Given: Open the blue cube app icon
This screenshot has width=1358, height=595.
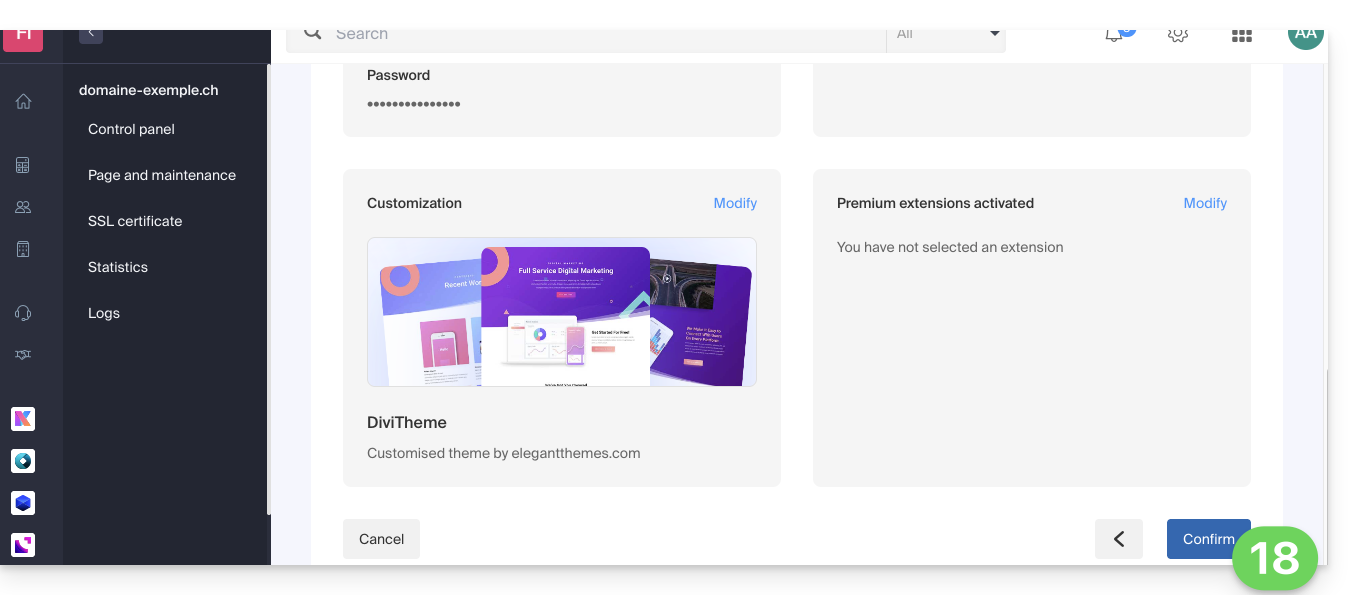Looking at the screenshot, I should [x=23, y=503].
